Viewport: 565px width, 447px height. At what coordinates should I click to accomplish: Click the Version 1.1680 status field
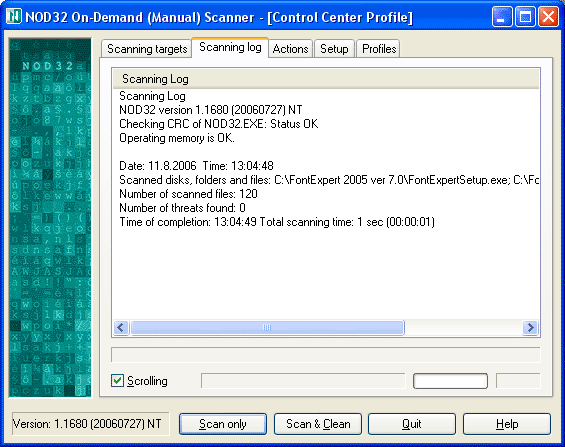point(90,424)
